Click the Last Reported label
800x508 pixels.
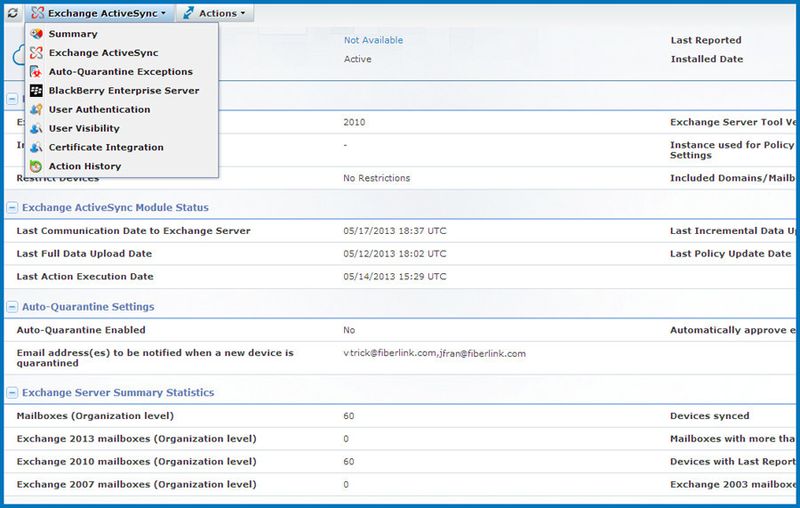point(706,40)
